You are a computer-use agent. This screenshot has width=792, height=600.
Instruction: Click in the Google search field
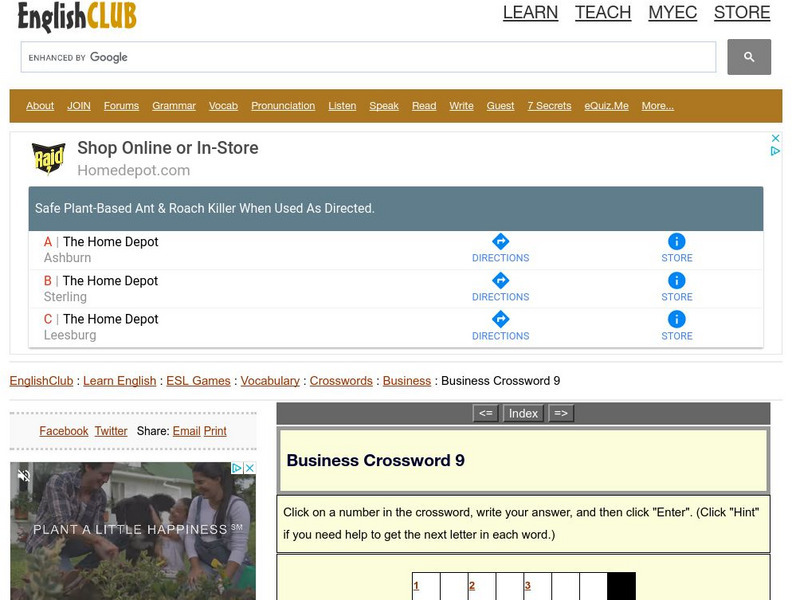coord(368,57)
